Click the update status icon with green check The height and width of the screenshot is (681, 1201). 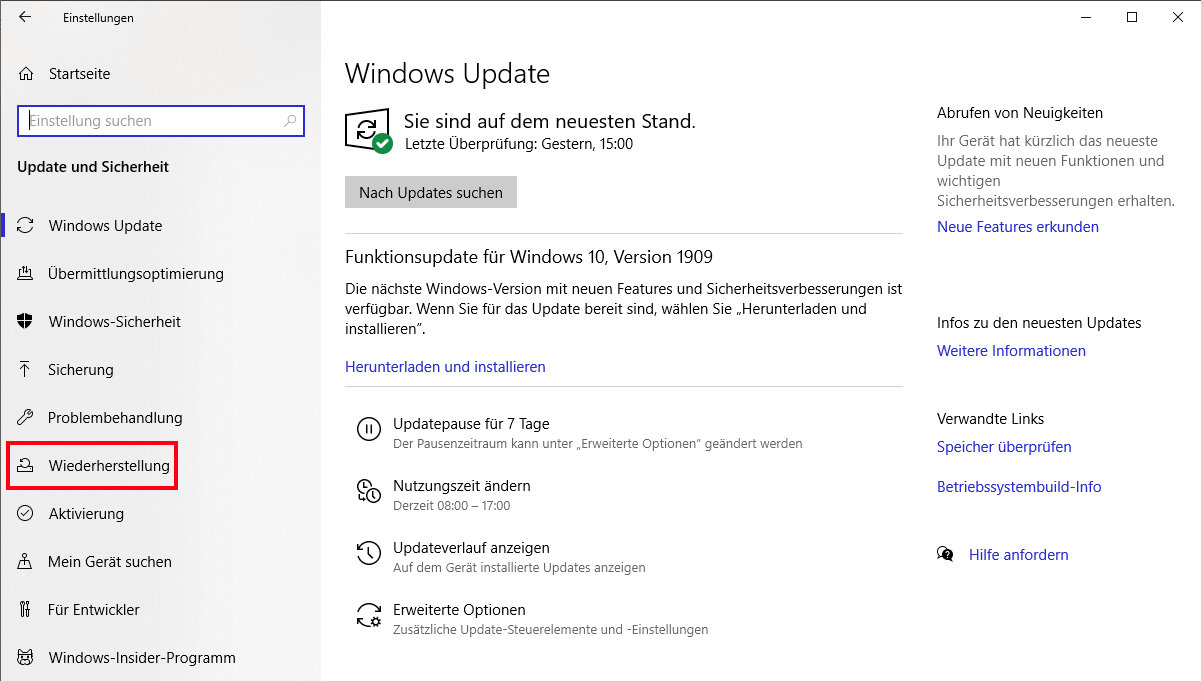[x=368, y=131]
